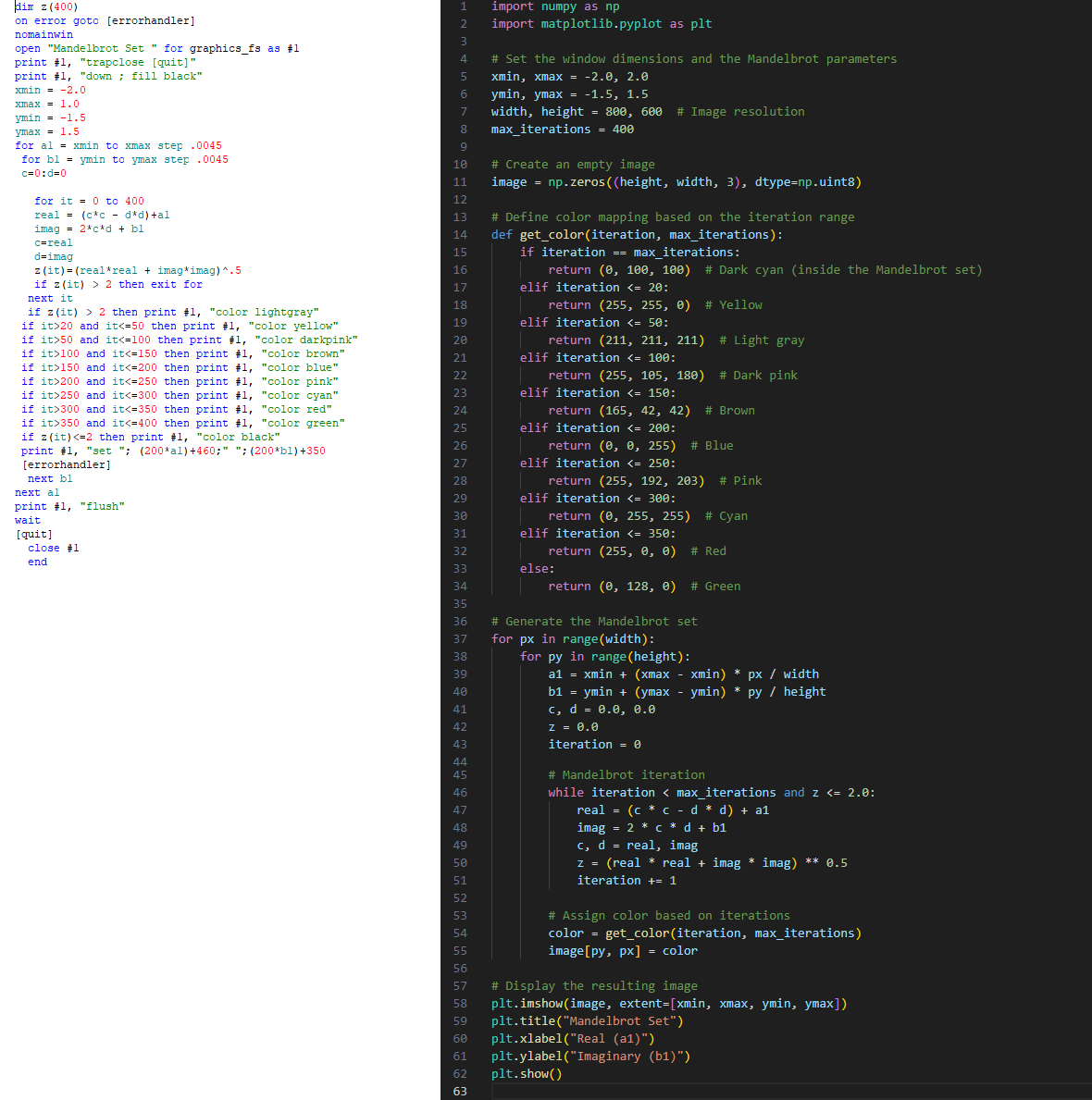The image size is (1092, 1100).
Task: Click the "wait" statement
Action: coord(28,520)
